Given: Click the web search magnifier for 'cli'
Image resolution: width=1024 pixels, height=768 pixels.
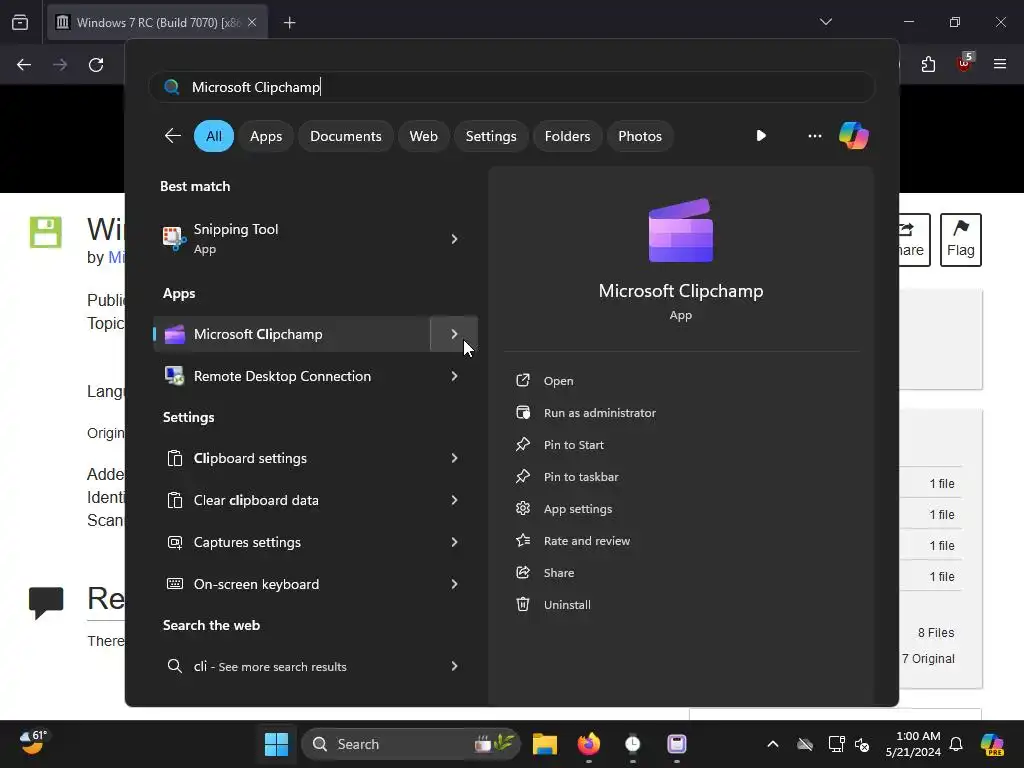Looking at the screenshot, I should click(x=174, y=665).
